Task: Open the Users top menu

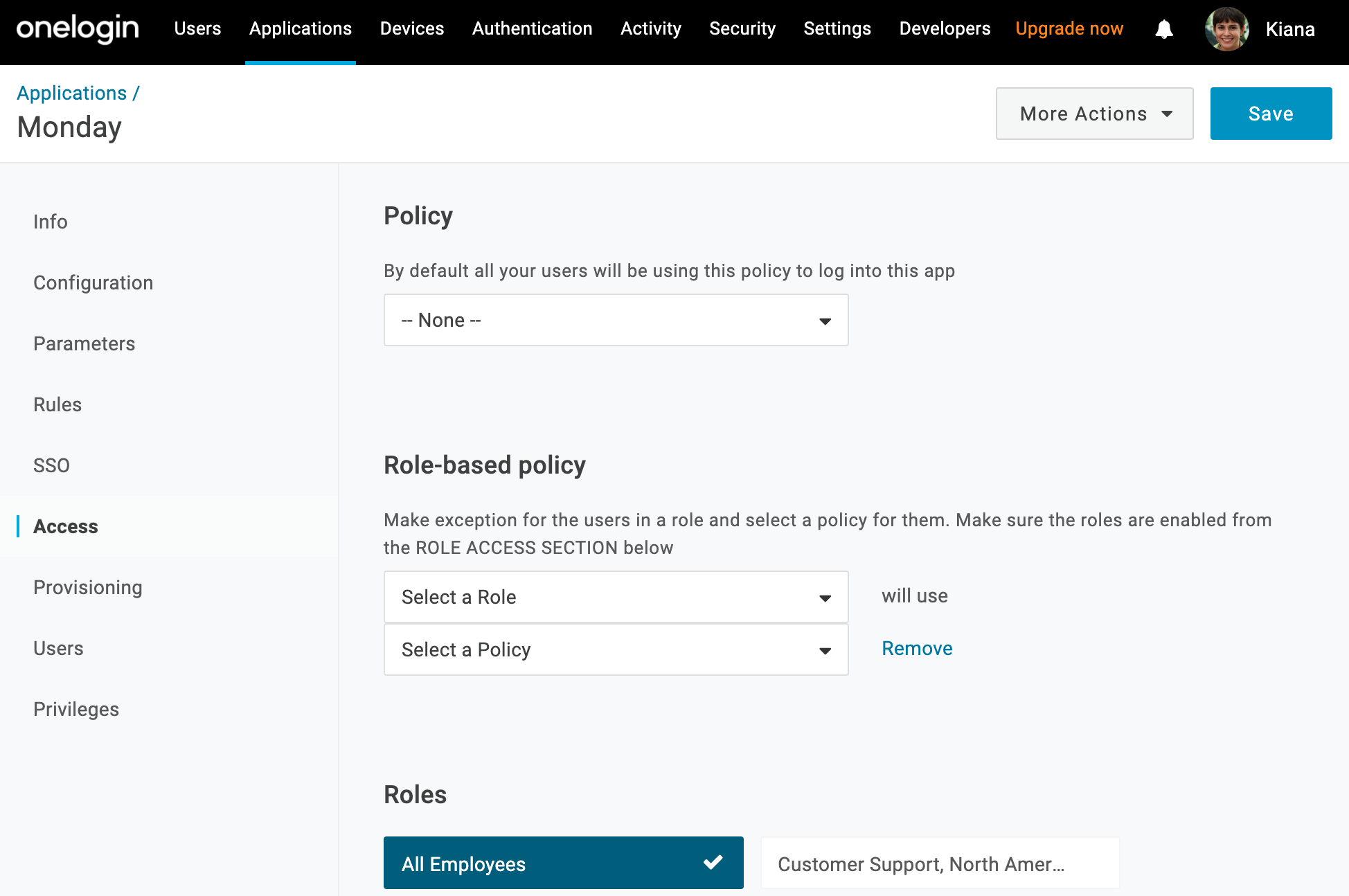Action: 197,28
